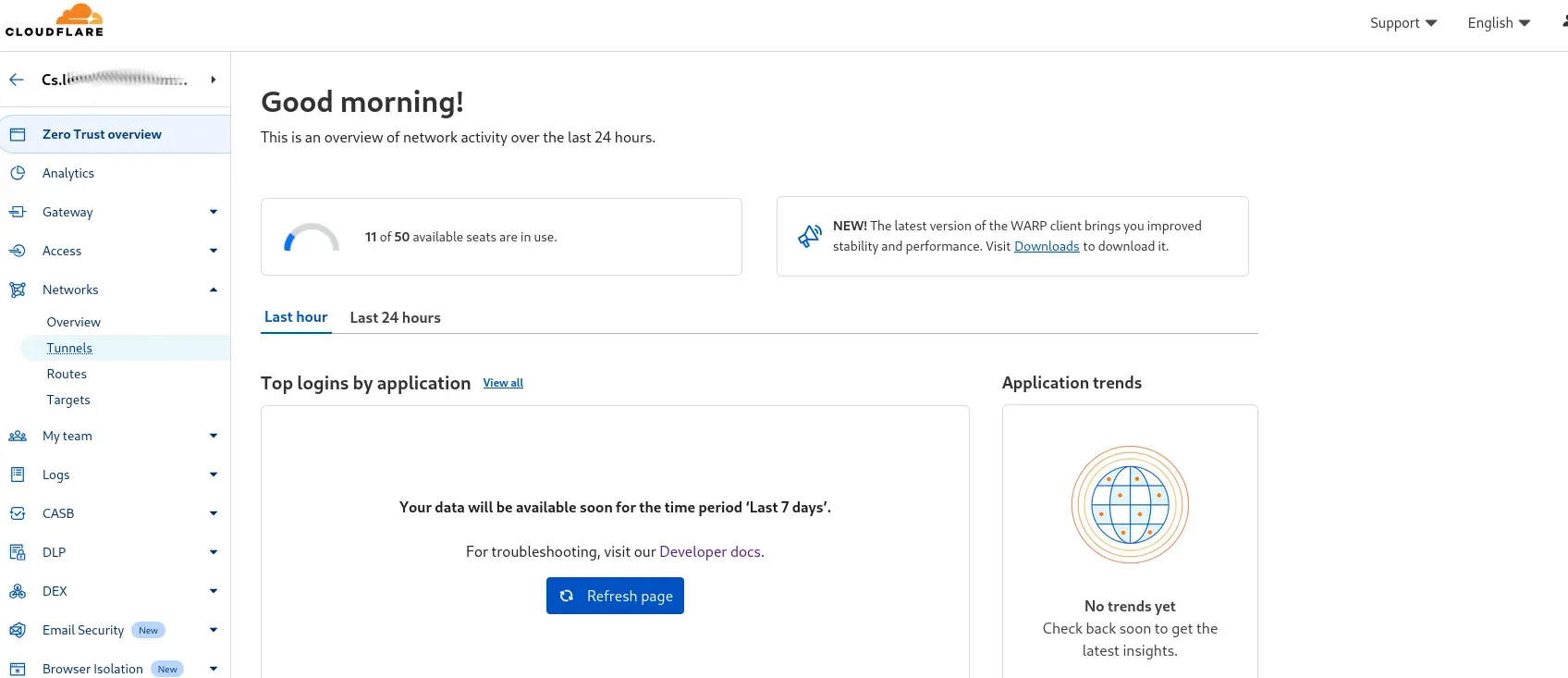Open the Support dropdown menu

[x=1403, y=23]
